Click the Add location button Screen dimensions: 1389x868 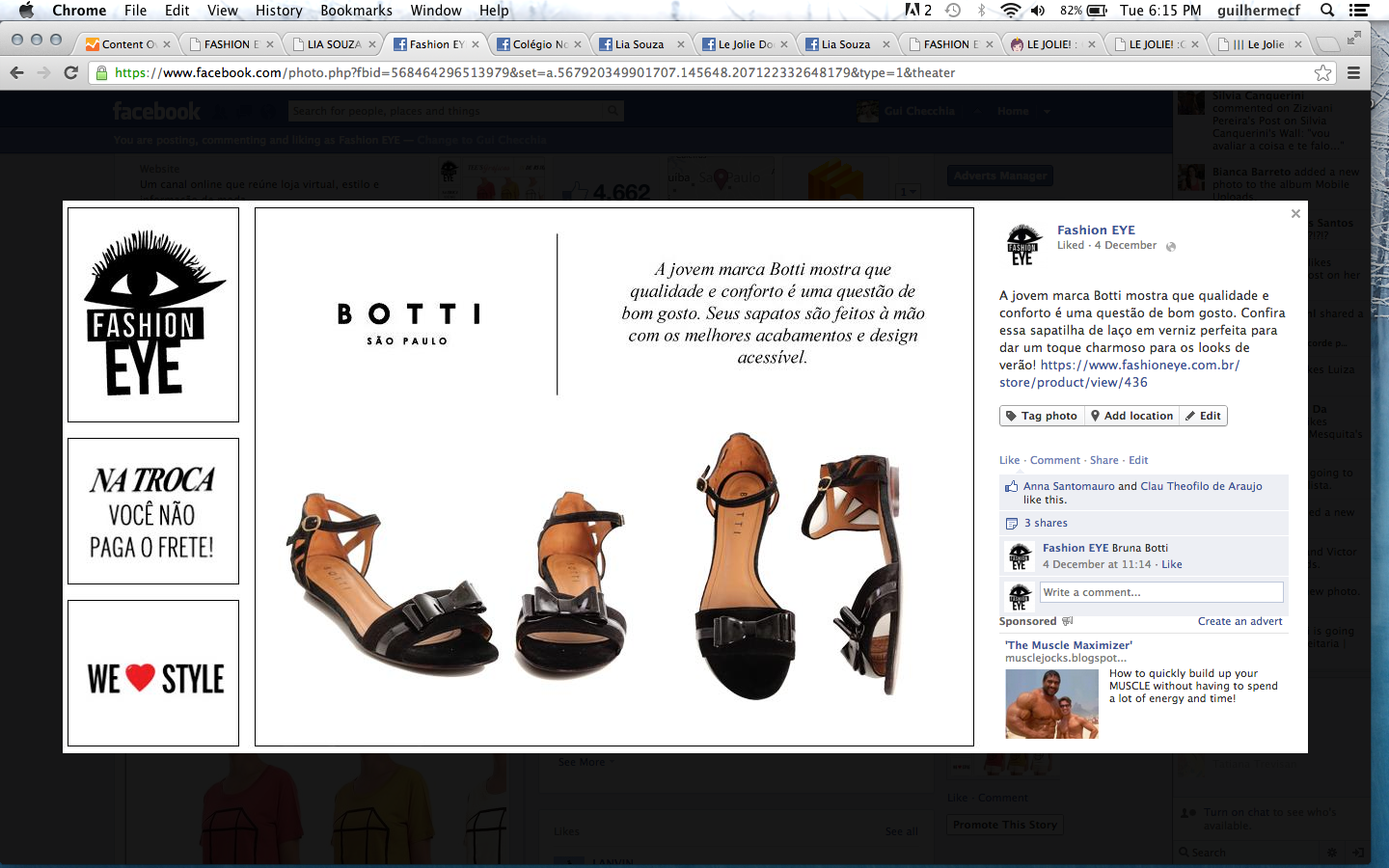pyautogui.click(x=1132, y=416)
